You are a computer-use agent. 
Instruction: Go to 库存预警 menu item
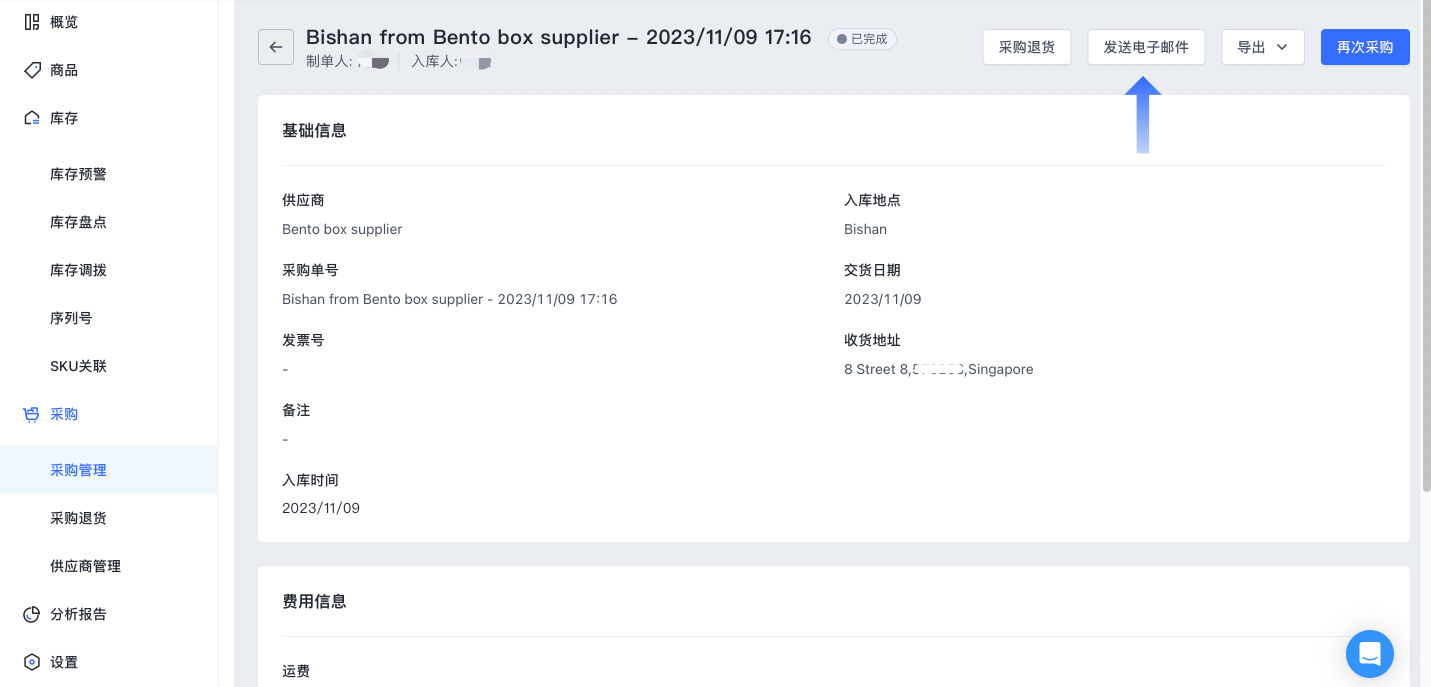pyautogui.click(x=109, y=174)
